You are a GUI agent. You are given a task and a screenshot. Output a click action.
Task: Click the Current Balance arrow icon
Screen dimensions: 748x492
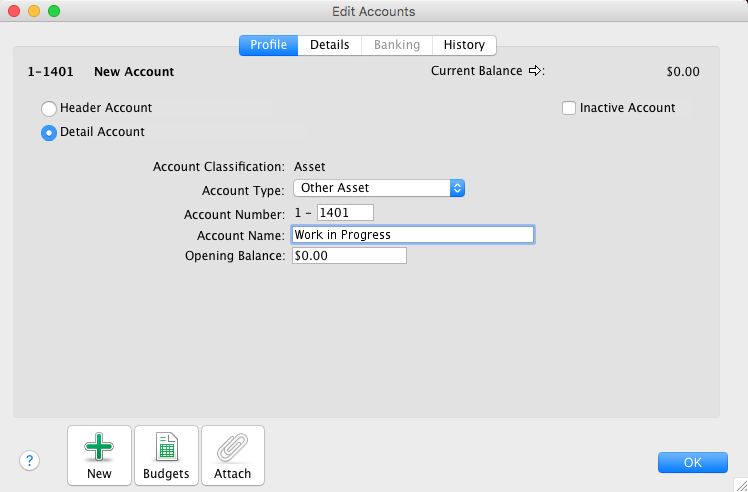pos(535,71)
